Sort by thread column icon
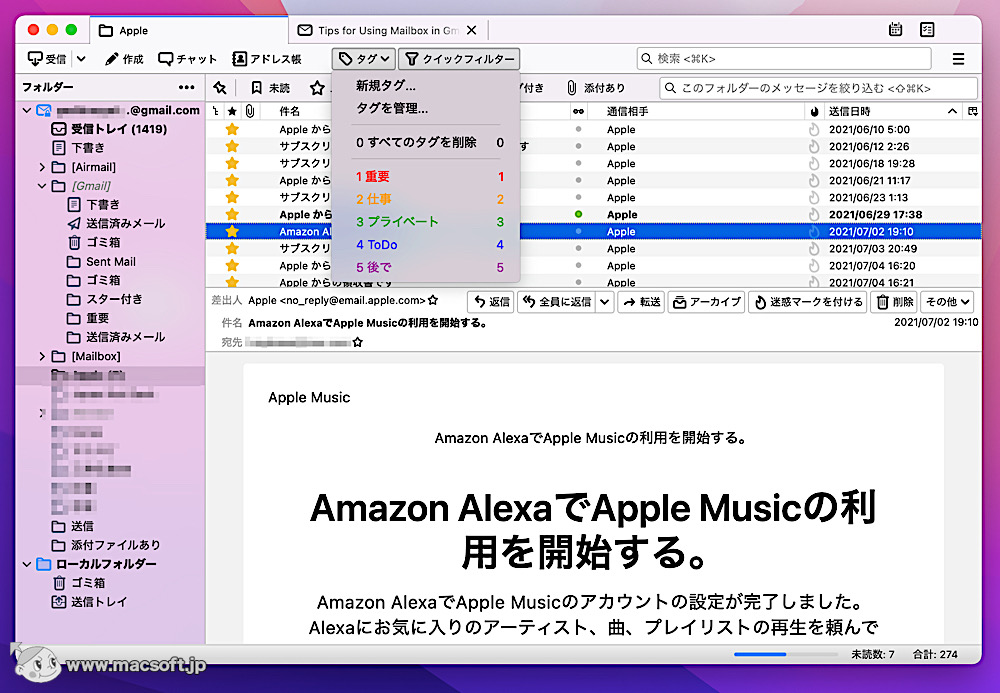The image size is (1000, 693). (x=216, y=111)
